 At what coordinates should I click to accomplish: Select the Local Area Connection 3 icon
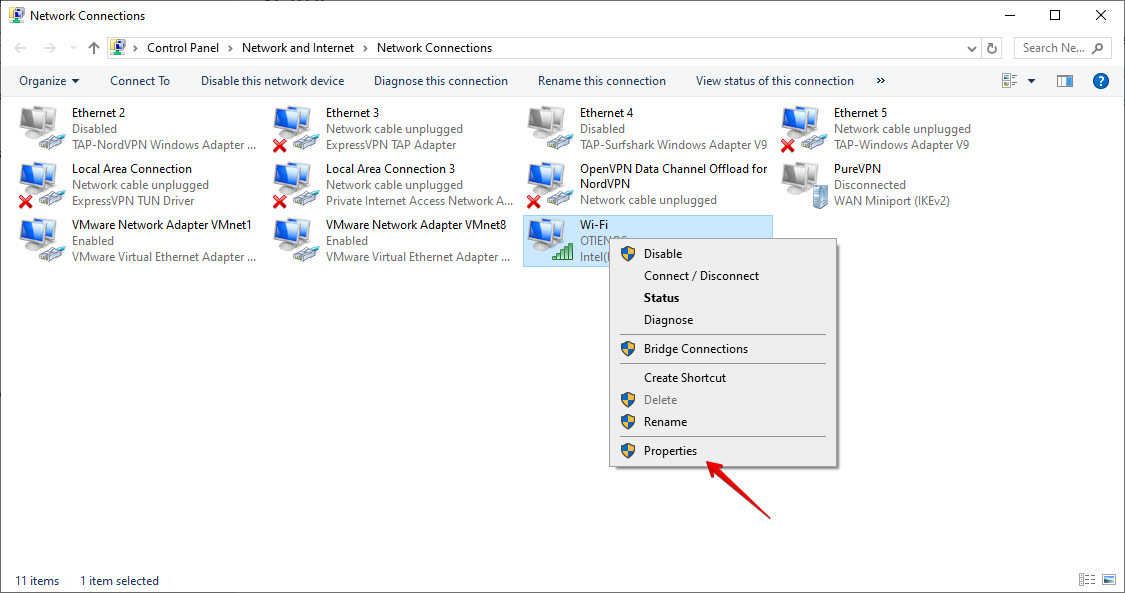click(x=296, y=184)
